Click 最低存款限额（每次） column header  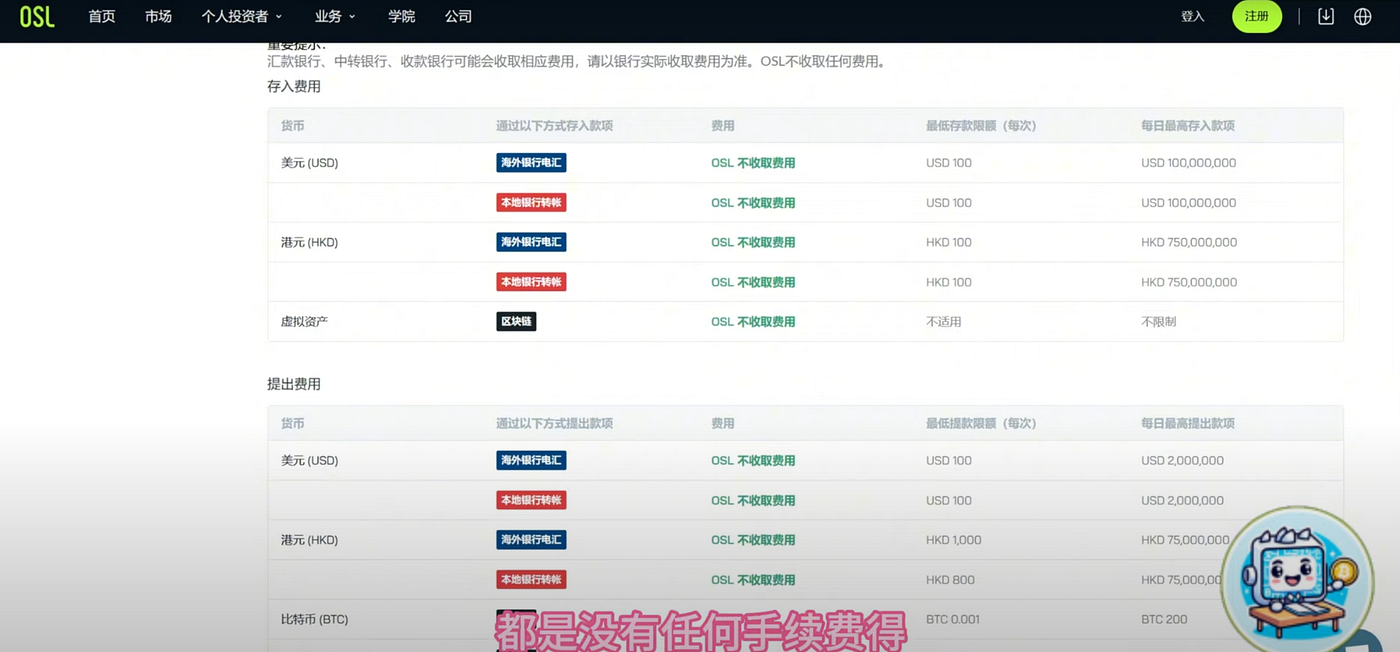tap(981, 126)
